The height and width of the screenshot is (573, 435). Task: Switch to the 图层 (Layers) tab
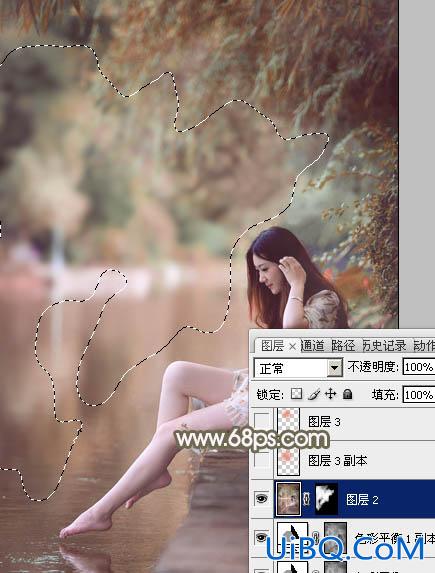pyautogui.click(x=272, y=345)
